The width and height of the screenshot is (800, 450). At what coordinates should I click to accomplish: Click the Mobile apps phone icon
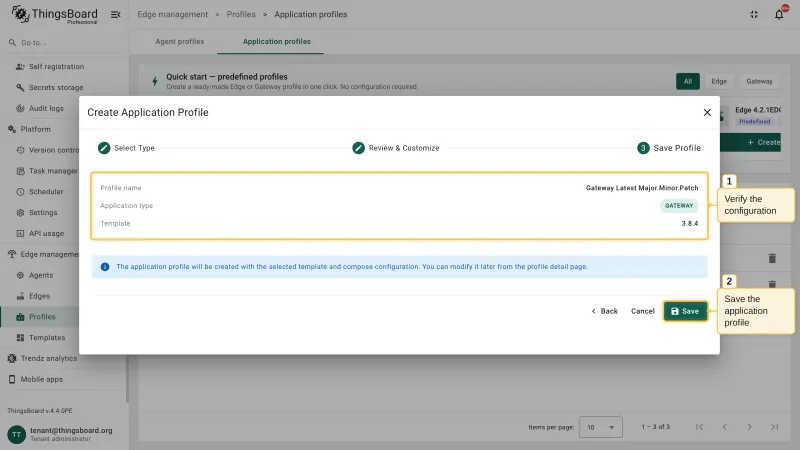click(x=12, y=380)
